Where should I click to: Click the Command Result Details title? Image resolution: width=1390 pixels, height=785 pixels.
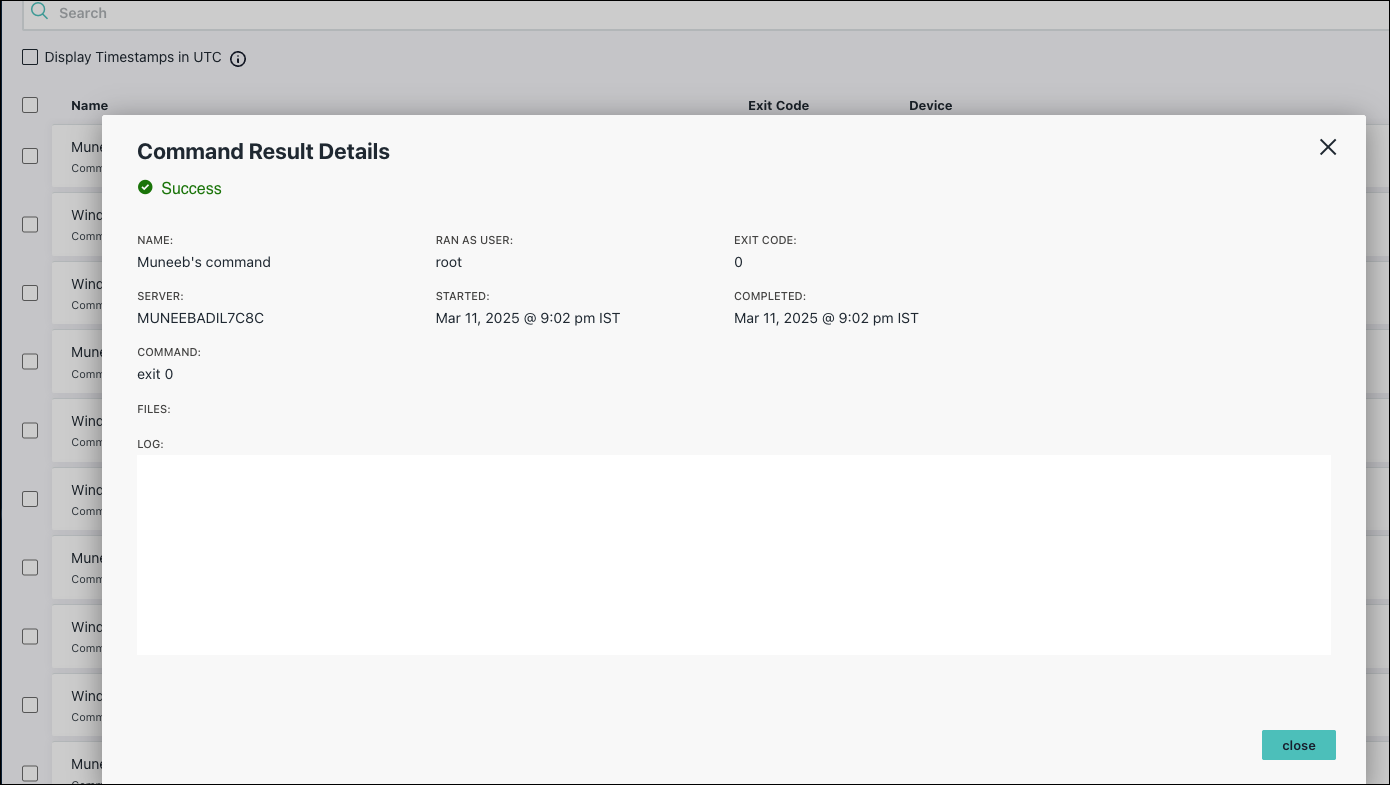pyautogui.click(x=263, y=152)
